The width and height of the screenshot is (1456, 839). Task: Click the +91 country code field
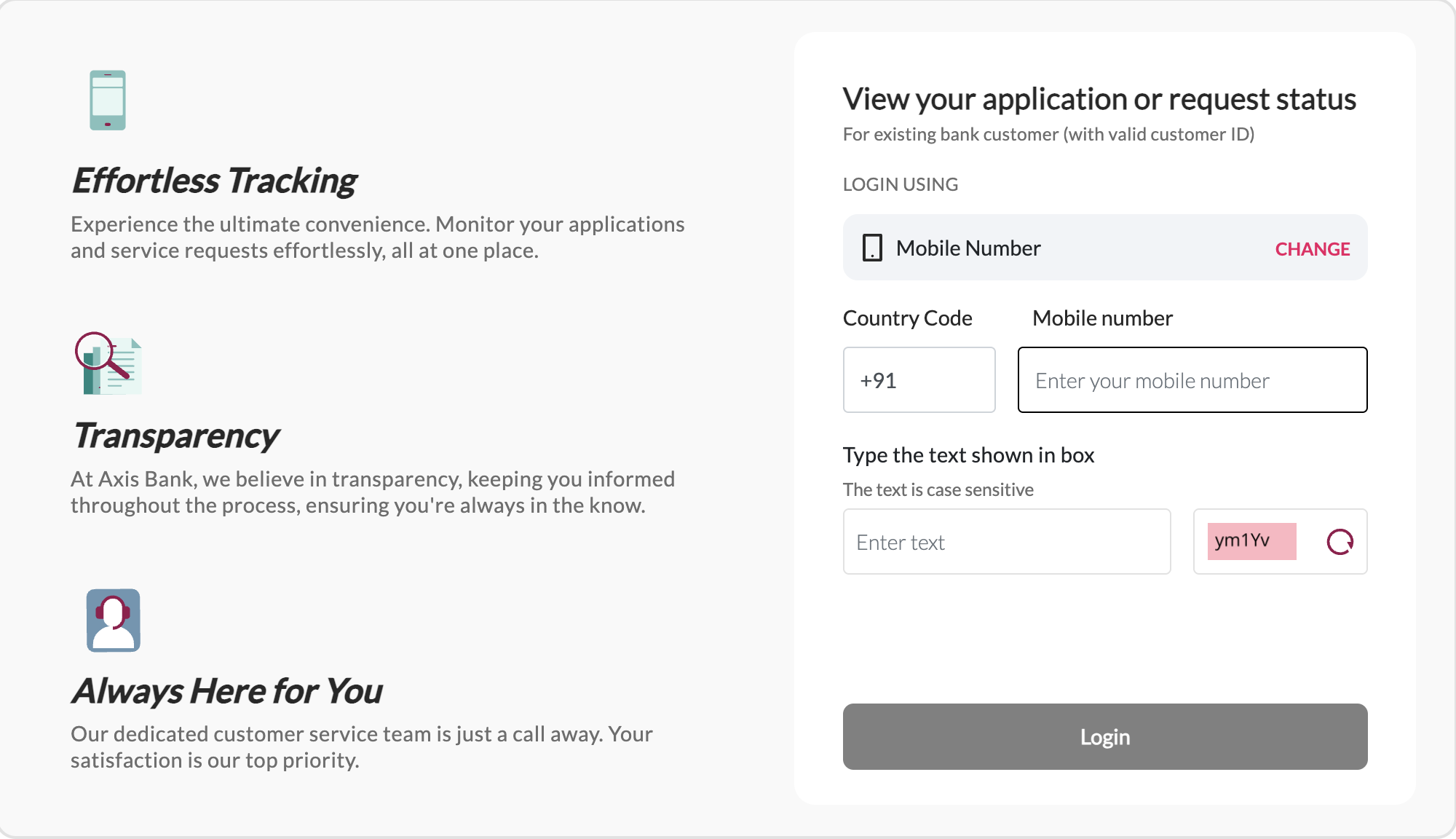[919, 380]
